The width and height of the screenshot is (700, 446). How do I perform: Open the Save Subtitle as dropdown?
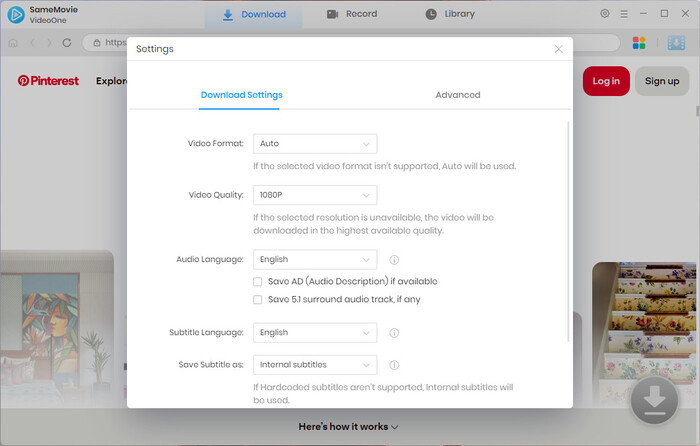coord(315,365)
